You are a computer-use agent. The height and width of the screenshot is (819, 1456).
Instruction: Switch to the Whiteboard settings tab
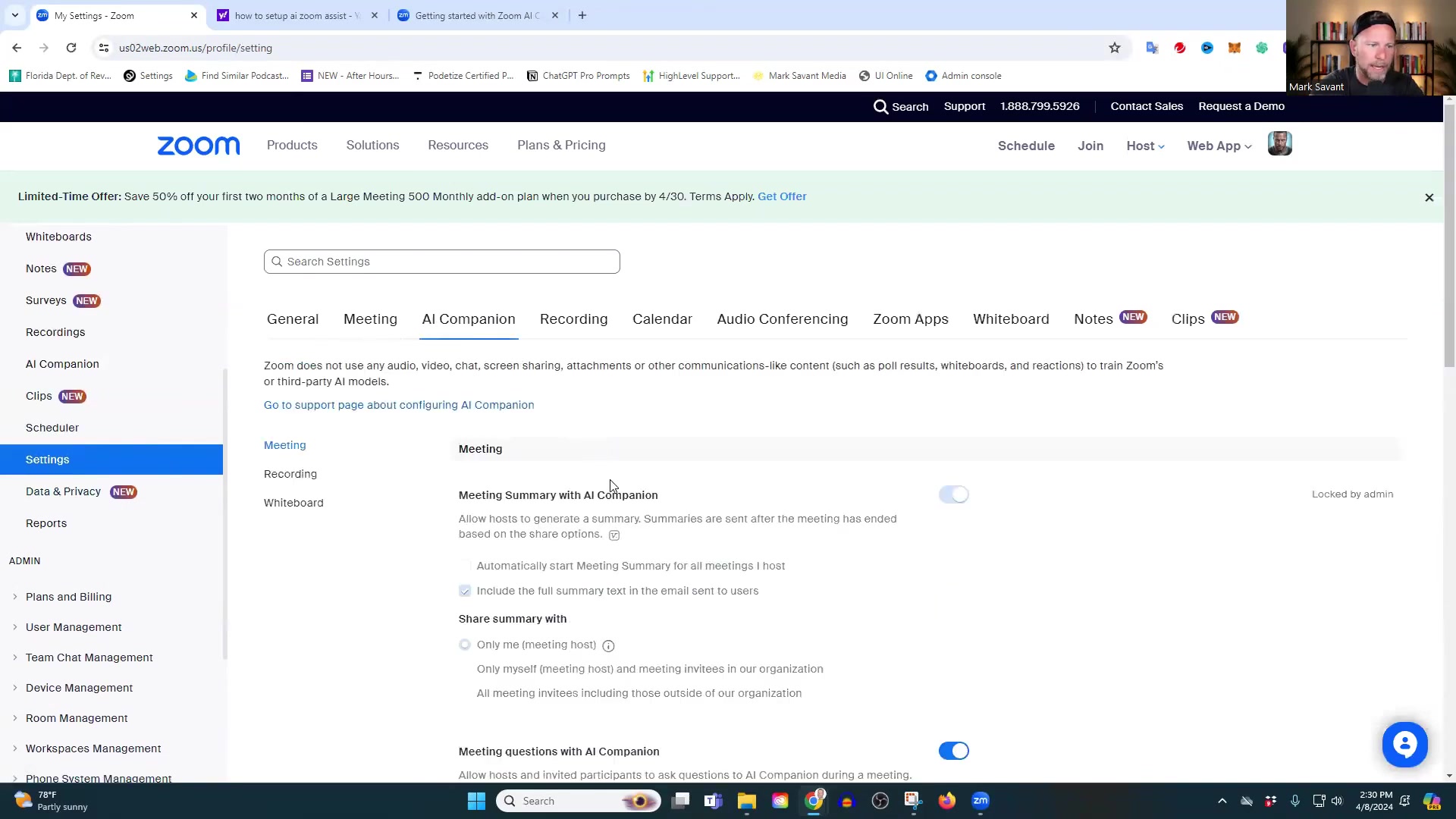click(1011, 319)
